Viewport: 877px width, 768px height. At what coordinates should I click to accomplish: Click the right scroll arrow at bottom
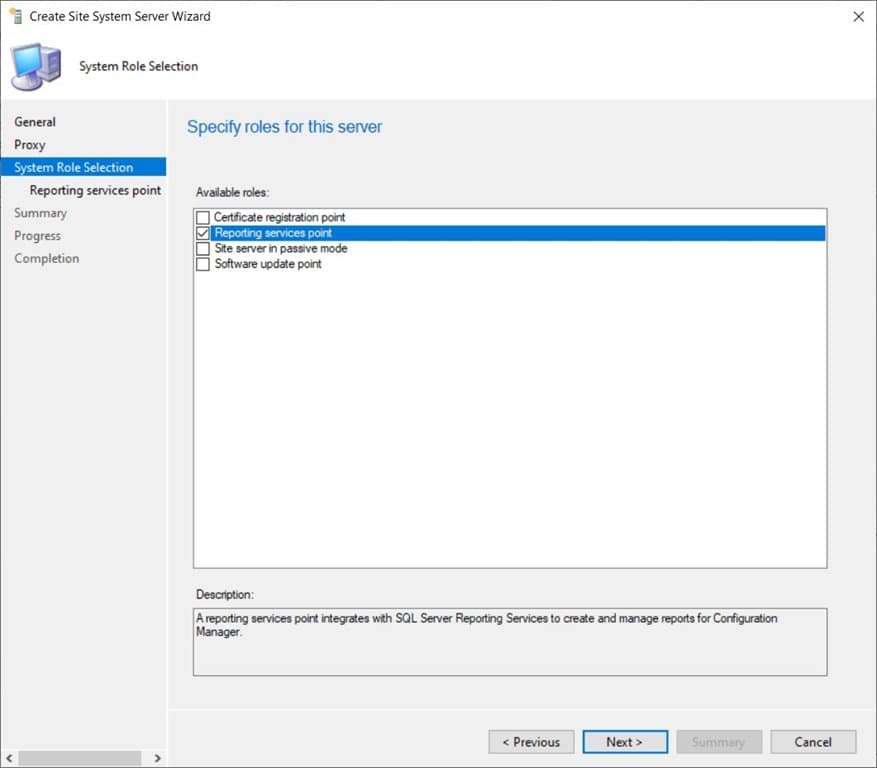click(157, 758)
